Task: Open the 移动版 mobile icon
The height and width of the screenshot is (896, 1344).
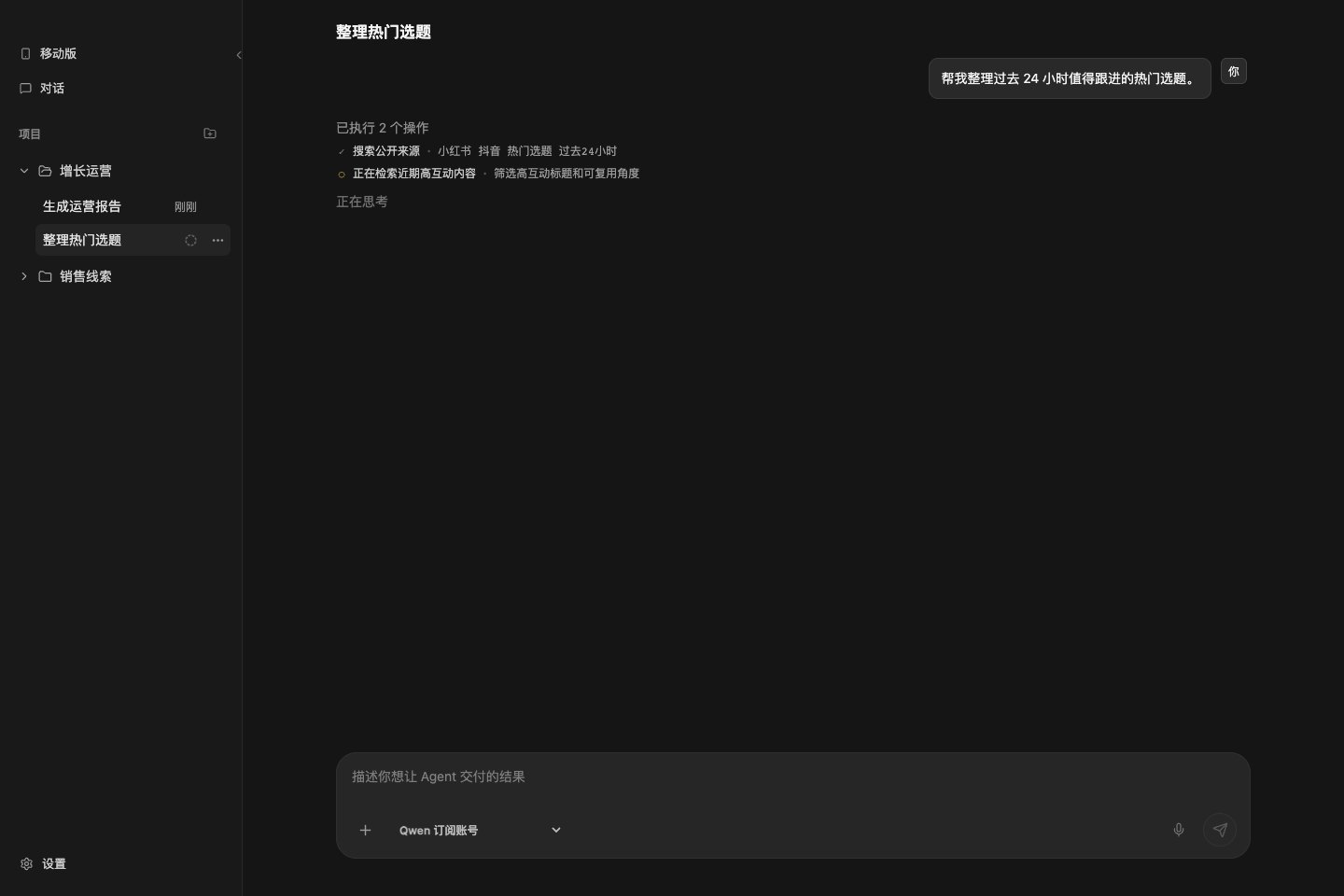Action: point(26,54)
